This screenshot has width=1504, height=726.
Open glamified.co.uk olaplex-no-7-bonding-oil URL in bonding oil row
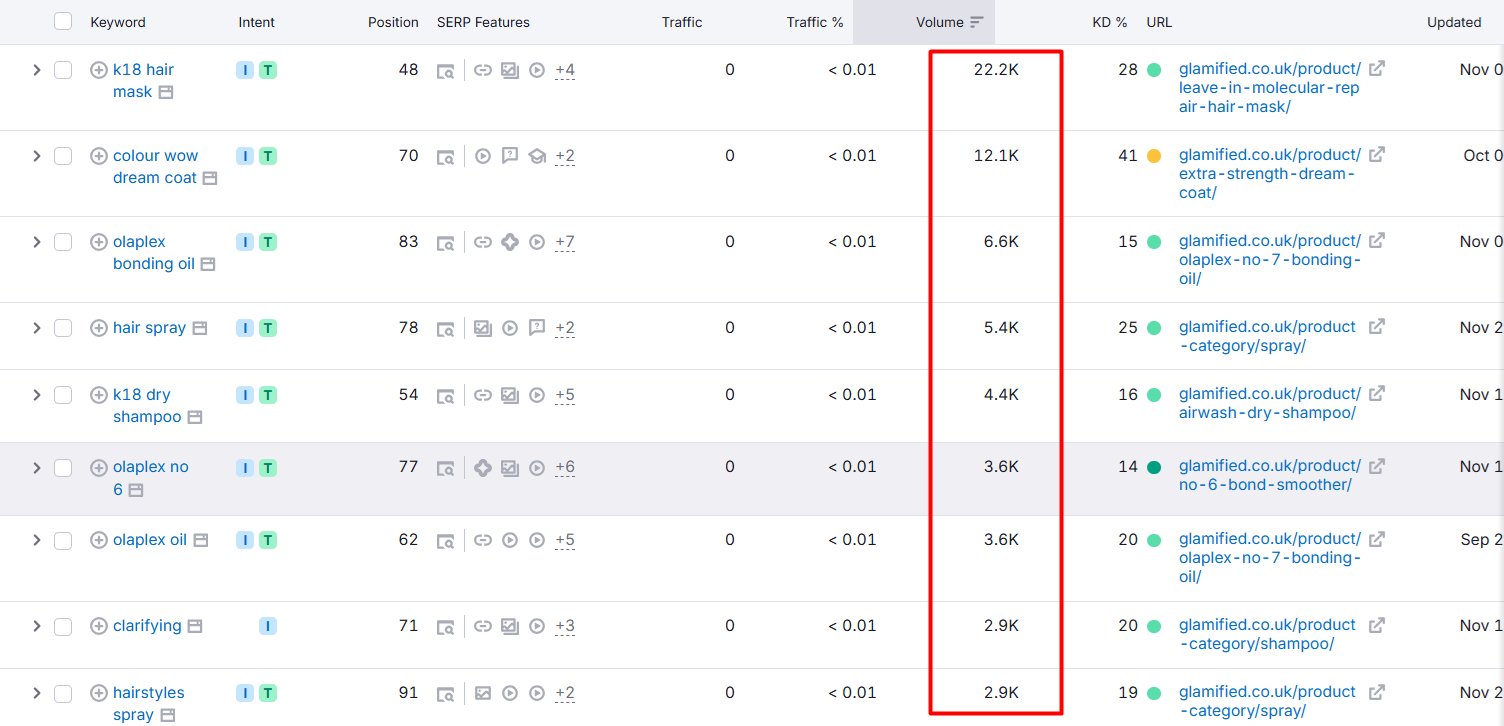[1270, 260]
